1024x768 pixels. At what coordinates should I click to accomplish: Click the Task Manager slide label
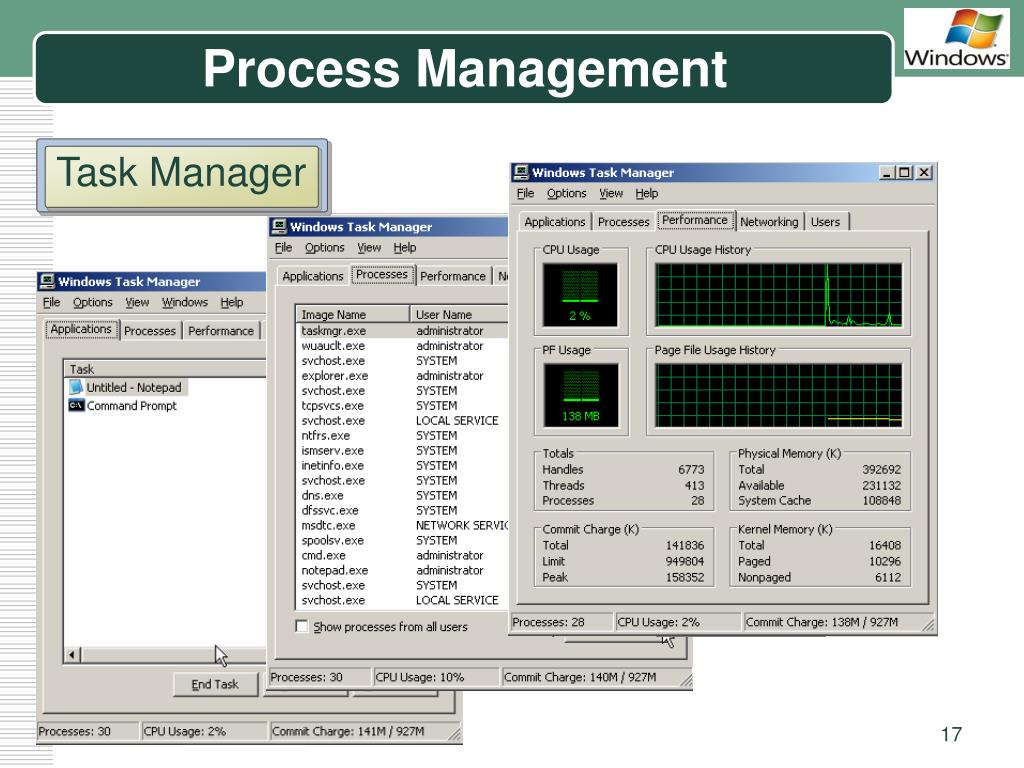182,176
